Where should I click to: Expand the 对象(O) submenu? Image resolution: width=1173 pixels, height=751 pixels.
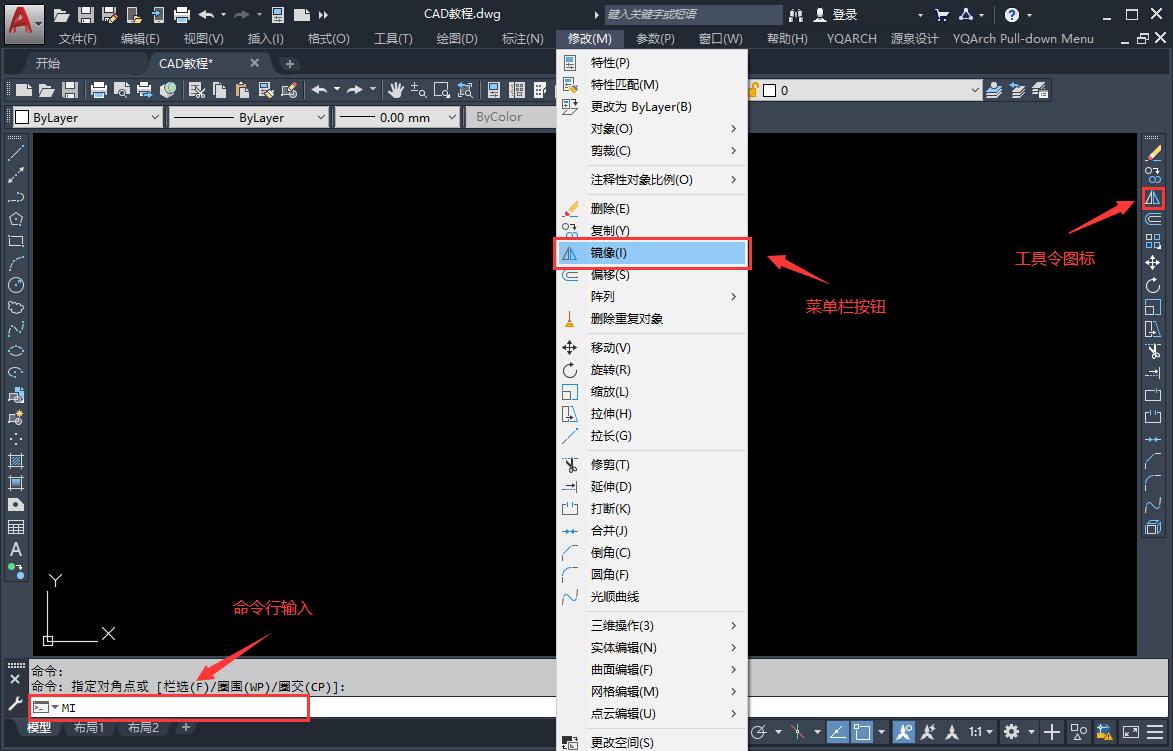click(652, 129)
